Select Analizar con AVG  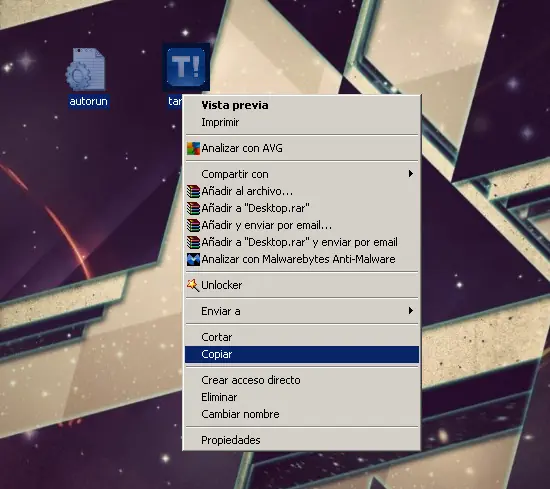[302, 148]
